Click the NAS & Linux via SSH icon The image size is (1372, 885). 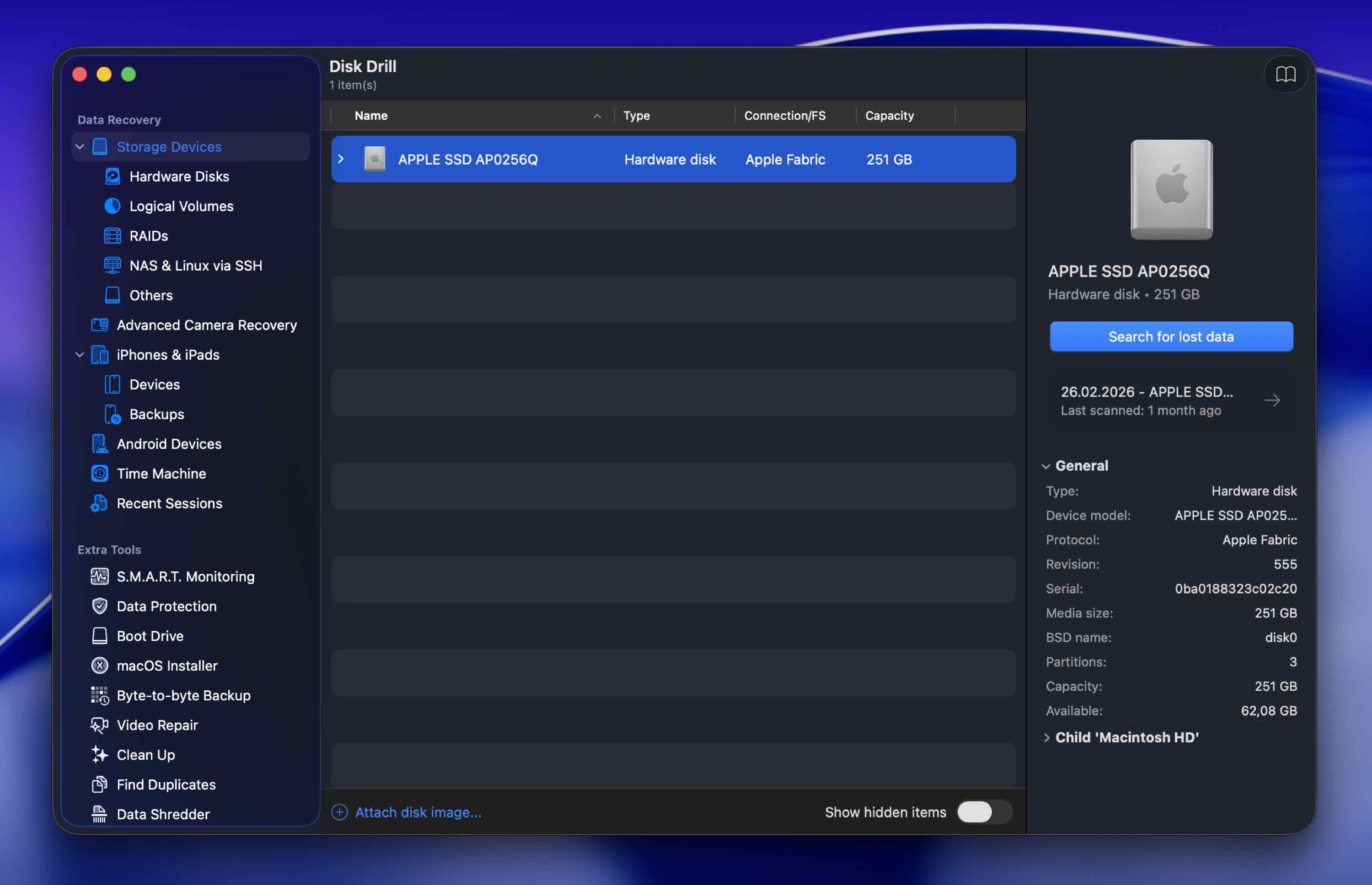click(112, 266)
